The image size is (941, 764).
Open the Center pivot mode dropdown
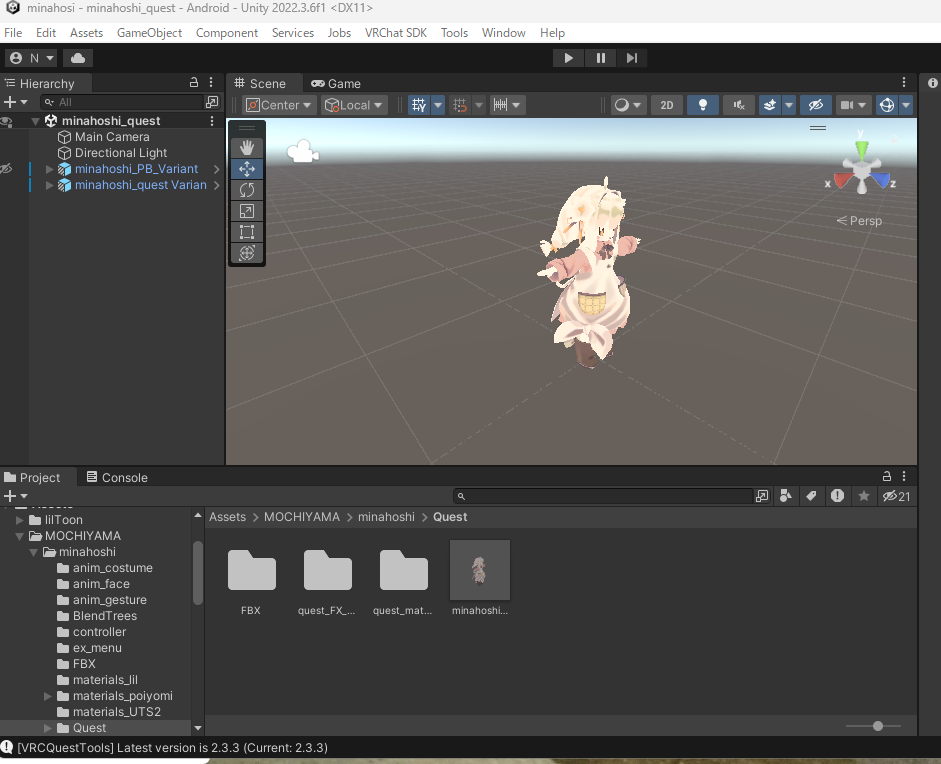(x=279, y=105)
